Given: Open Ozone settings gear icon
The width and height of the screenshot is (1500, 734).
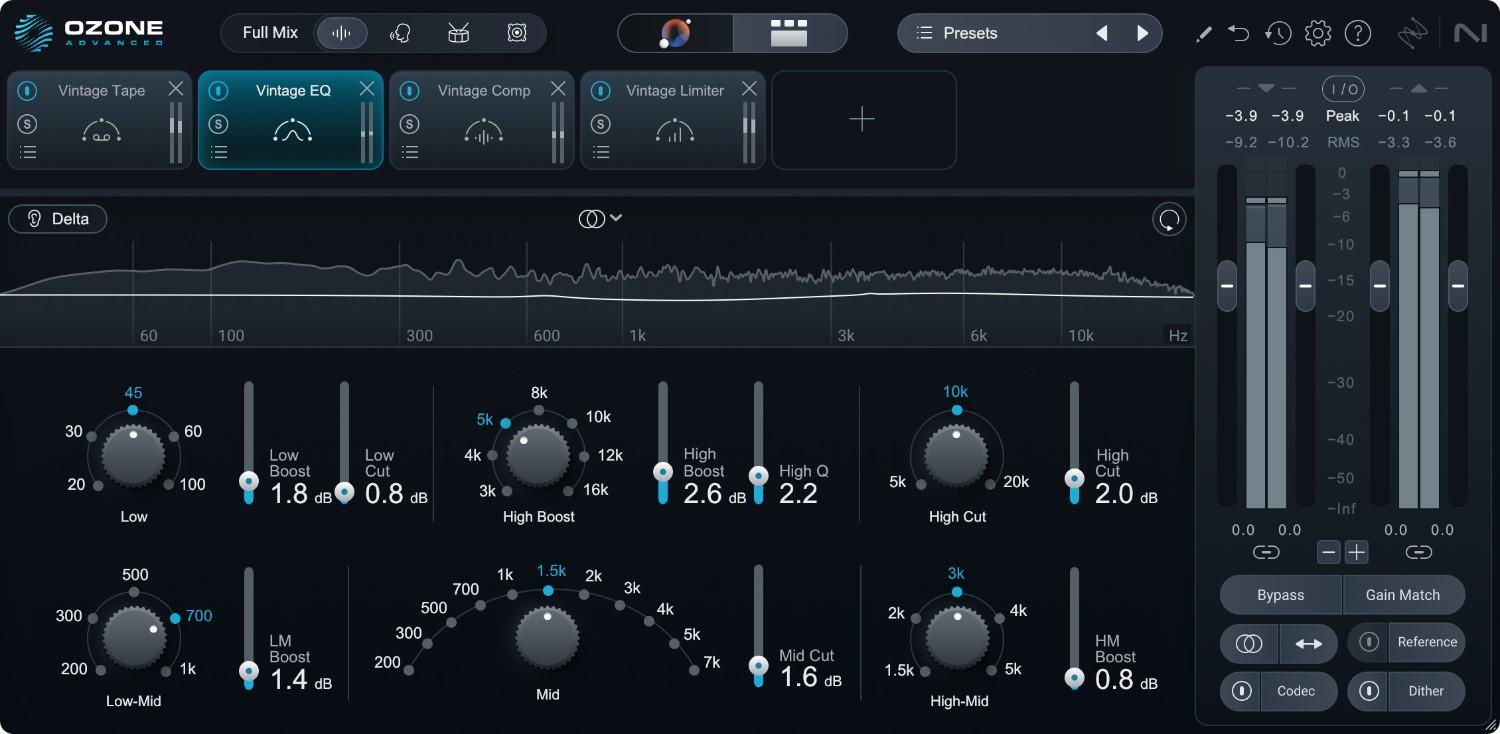Looking at the screenshot, I should (1318, 33).
